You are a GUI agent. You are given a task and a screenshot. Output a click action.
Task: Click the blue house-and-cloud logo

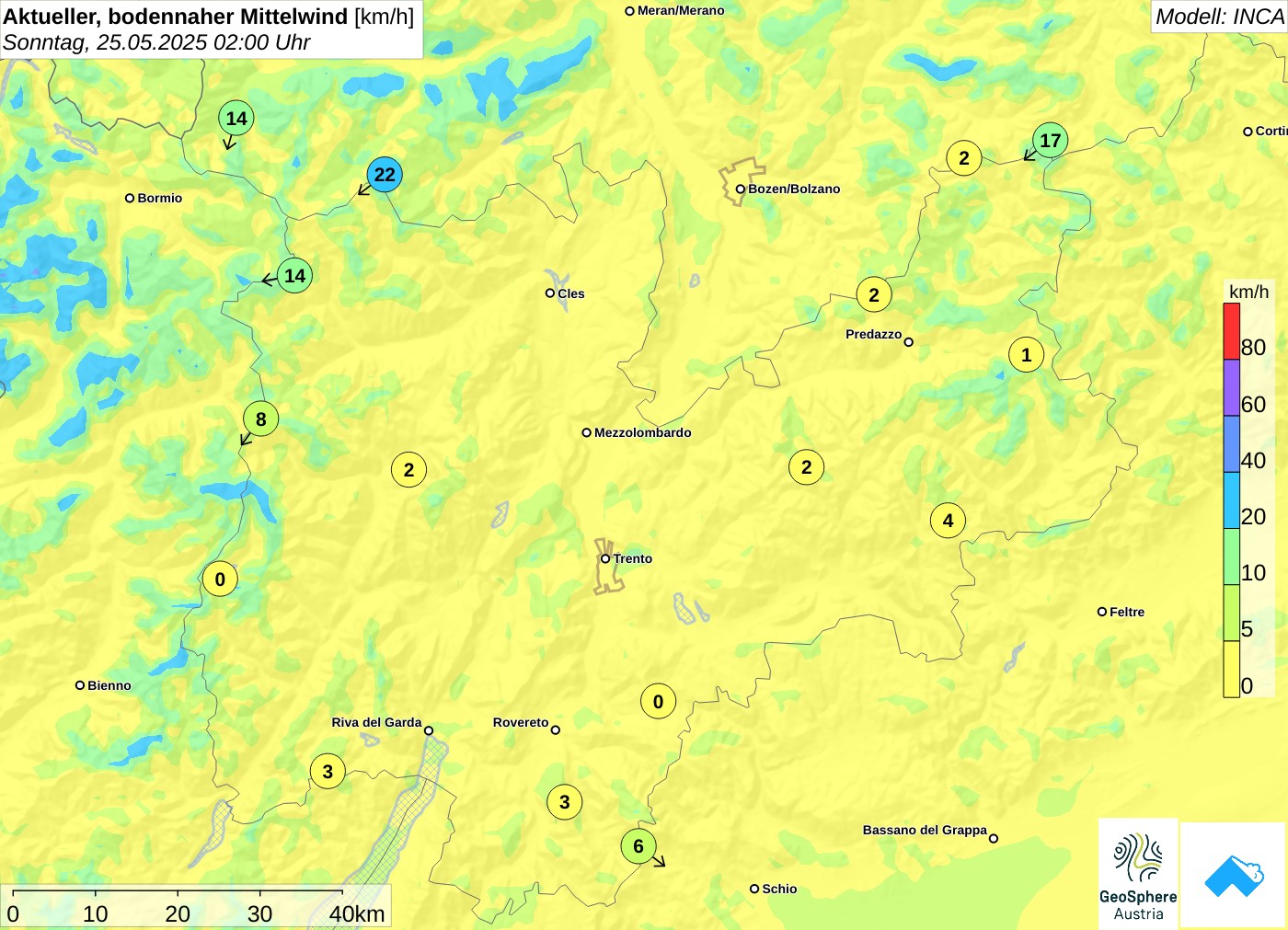pyautogui.click(x=1234, y=875)
